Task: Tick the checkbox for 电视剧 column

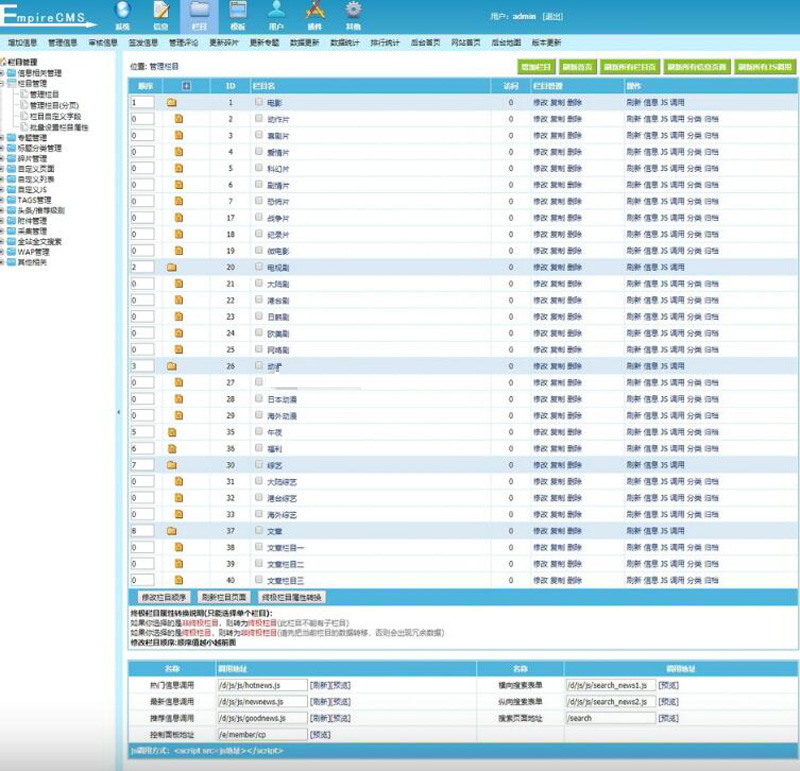Action: 259,267
